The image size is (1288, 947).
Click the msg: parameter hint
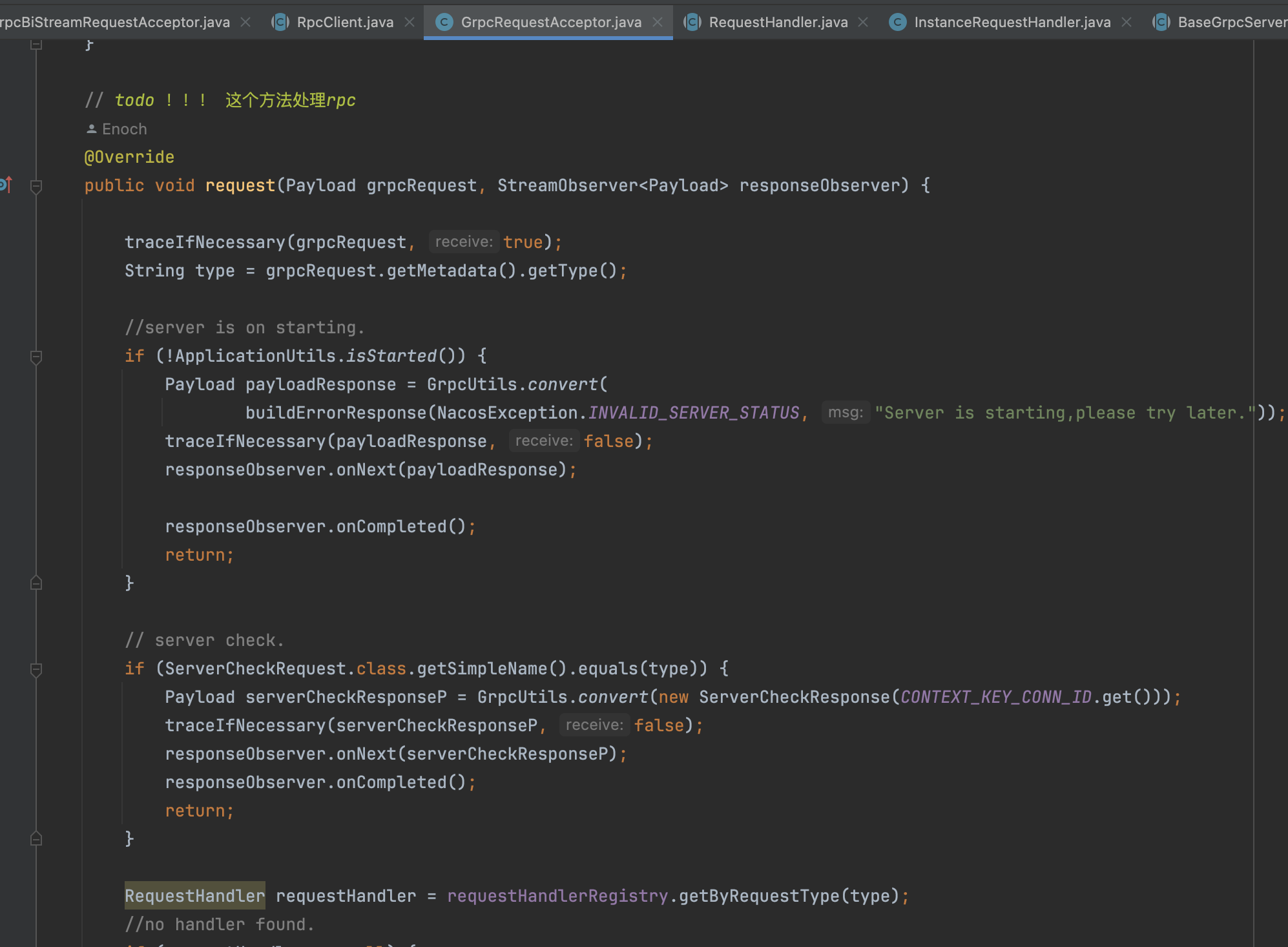click(846, 412)
